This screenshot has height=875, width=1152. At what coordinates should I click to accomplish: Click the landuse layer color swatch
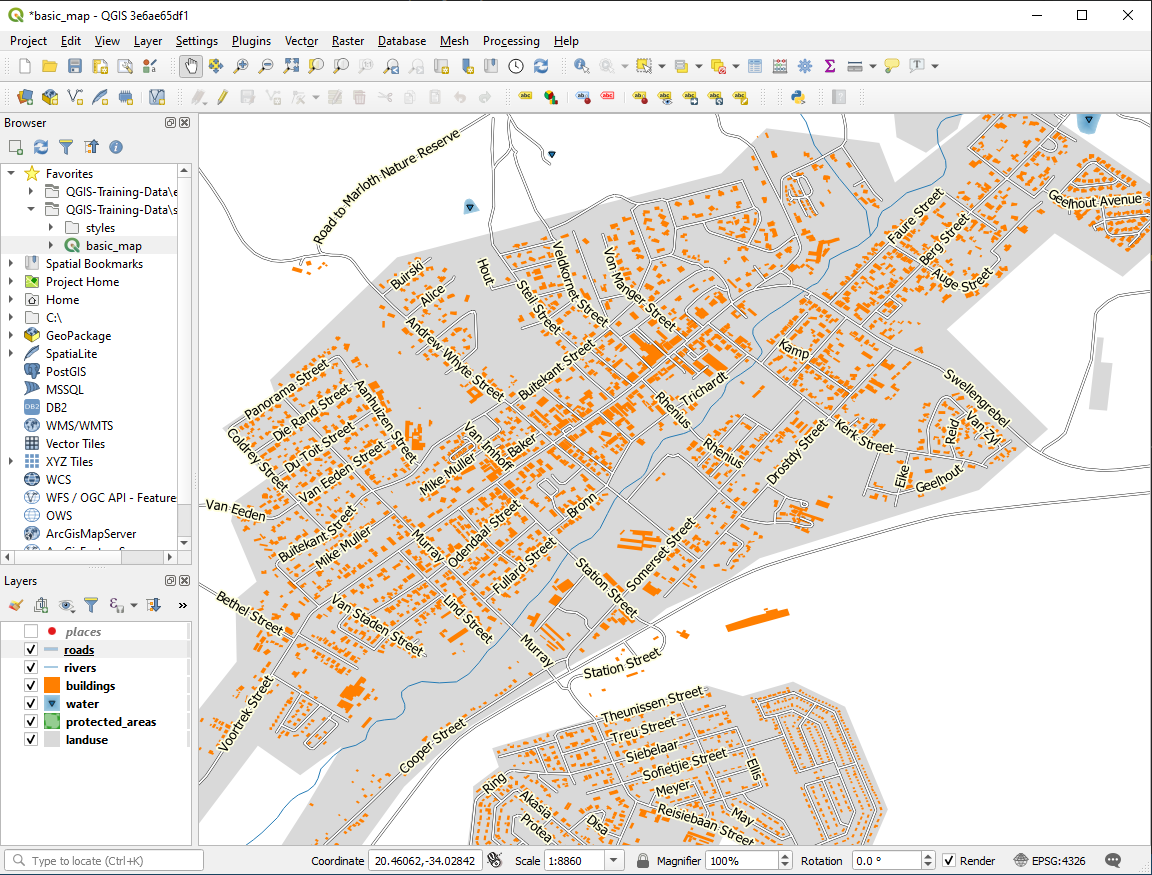51,740
